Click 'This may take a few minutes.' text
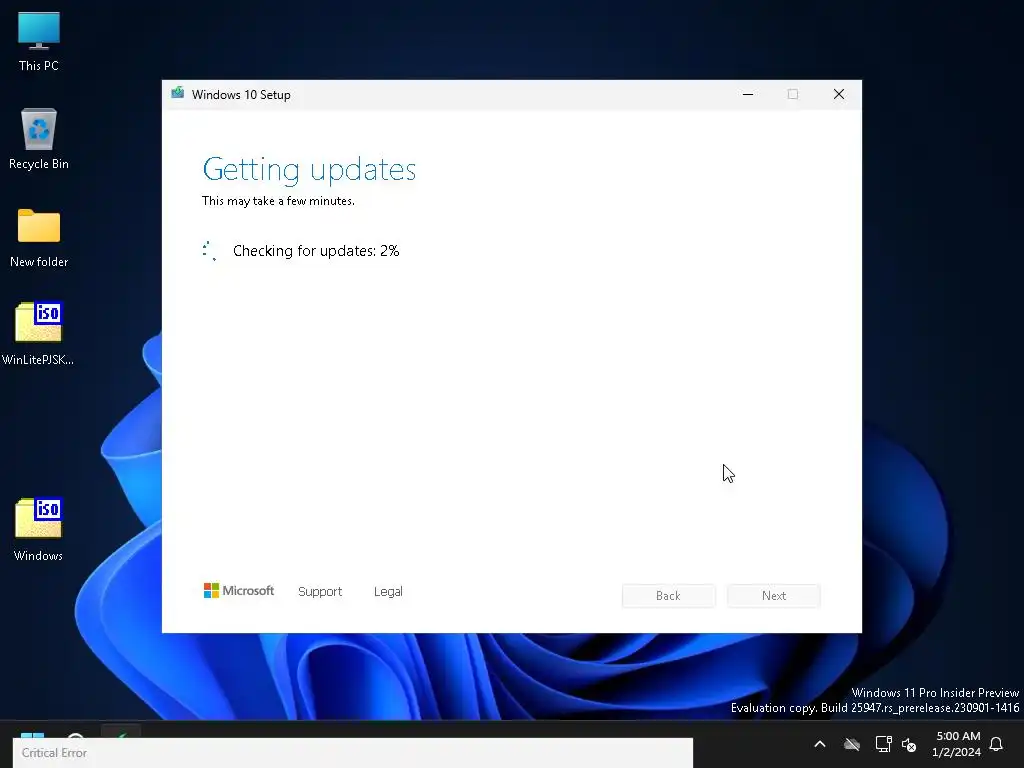1024x768 pixels. pos(278,201)
